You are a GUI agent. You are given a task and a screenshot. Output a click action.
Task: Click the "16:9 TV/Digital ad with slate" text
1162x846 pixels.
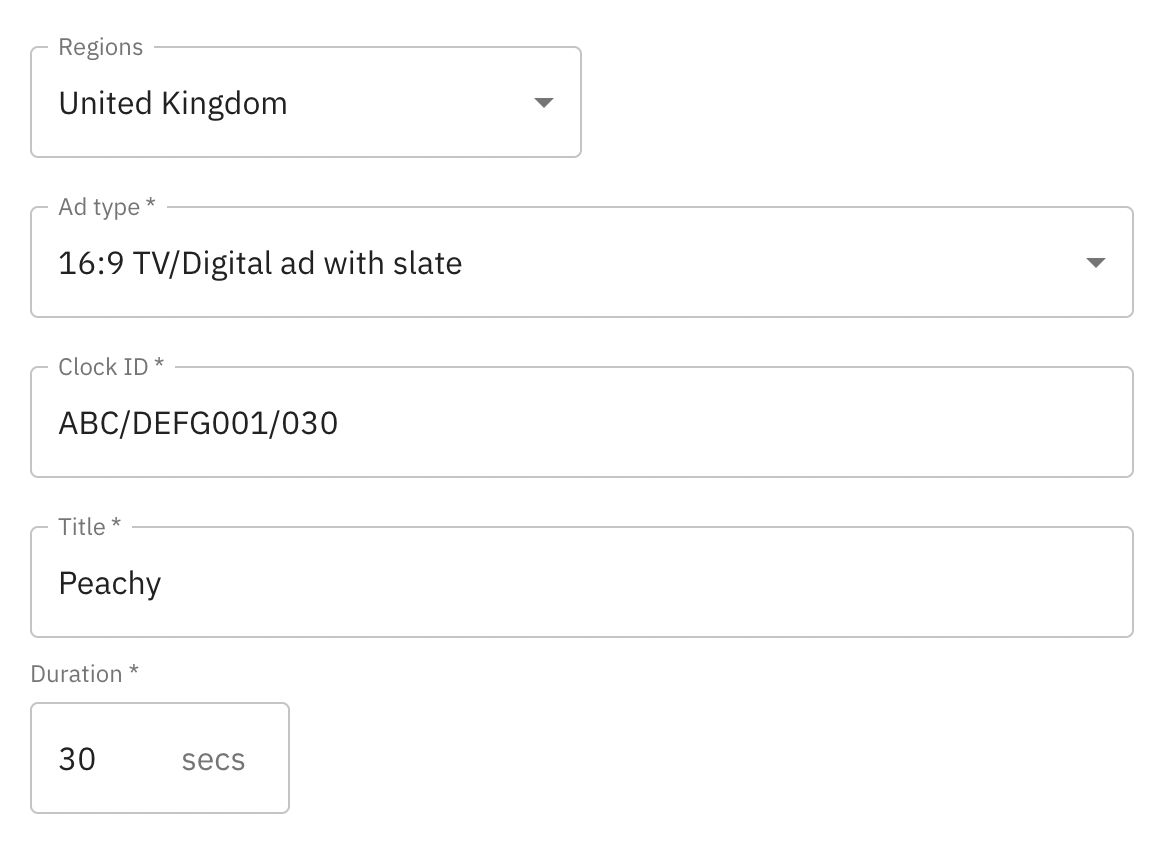260,264
